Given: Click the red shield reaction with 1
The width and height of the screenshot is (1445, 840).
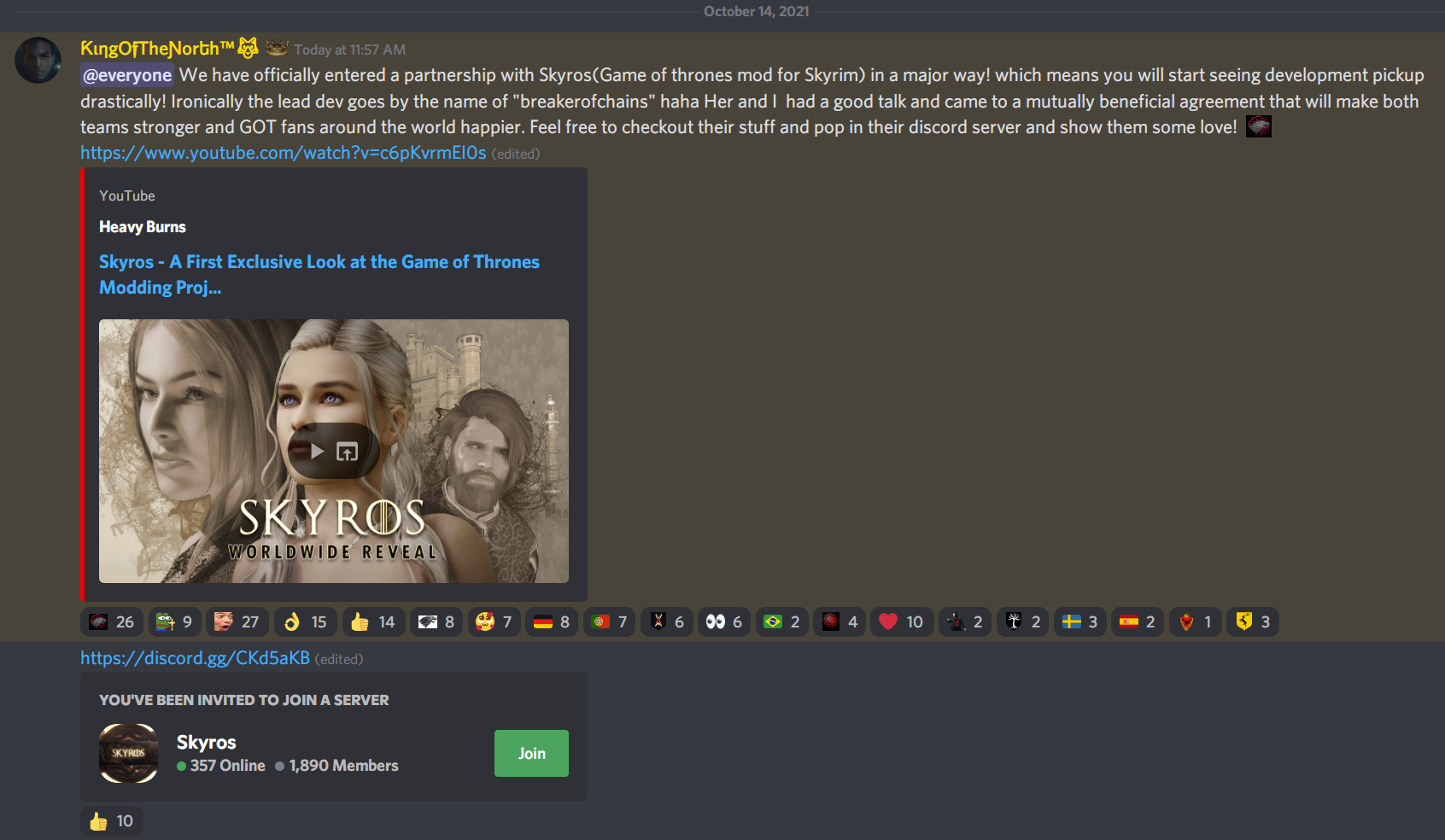Looking at the screenshot, I should [x=1195, y=621].
